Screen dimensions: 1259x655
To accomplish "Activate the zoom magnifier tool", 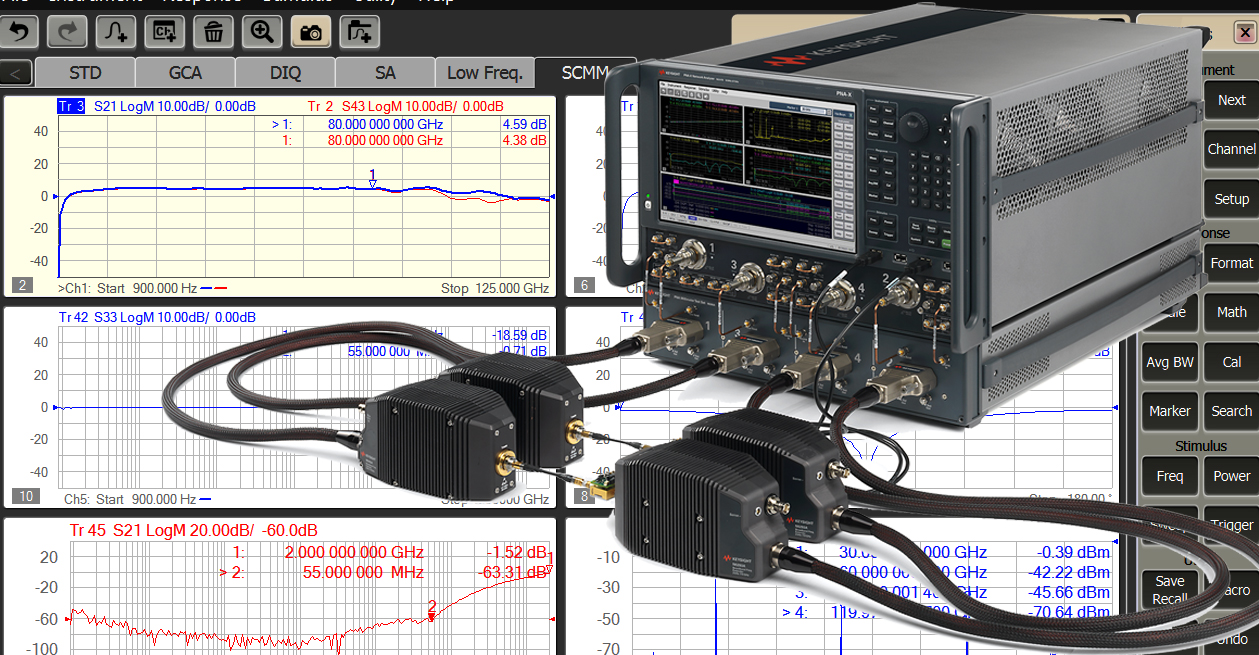I will click(261, 31).
